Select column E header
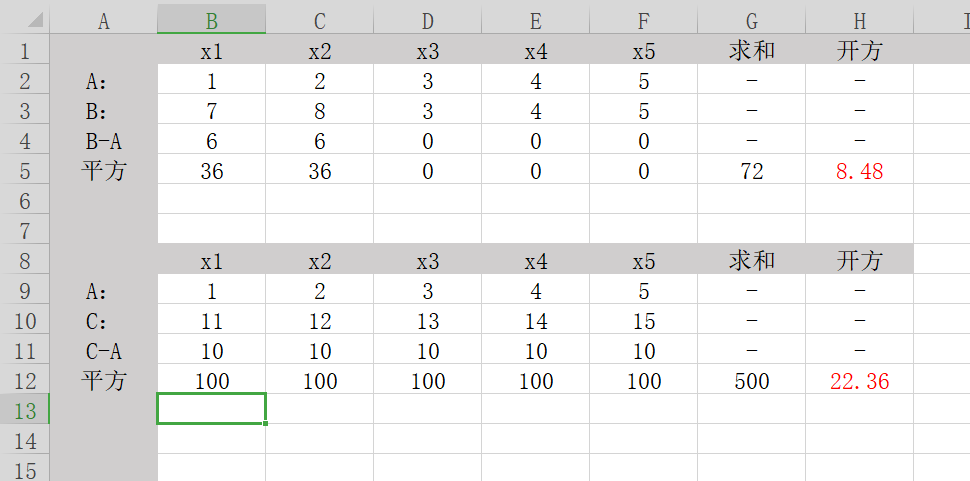970x481 pixels. click(536, 19)
